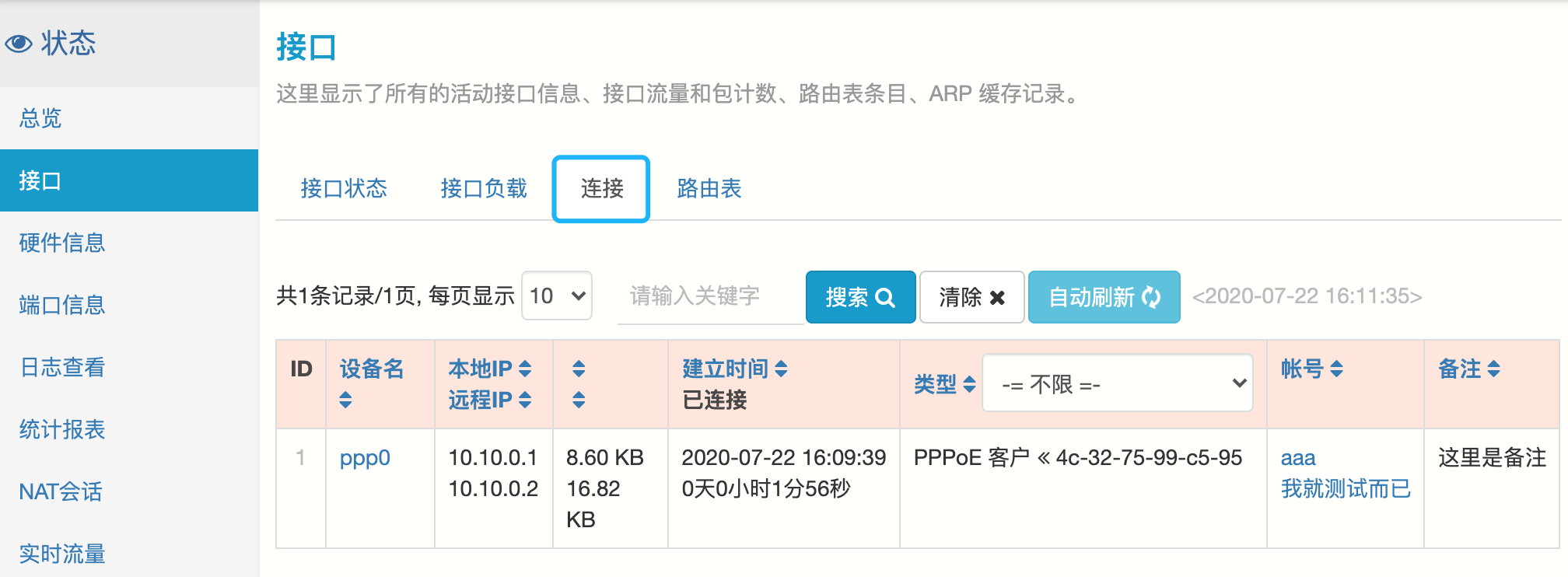Open the 路由表 tab
This screenshot has width=1568, height=577.
(709, 189)
